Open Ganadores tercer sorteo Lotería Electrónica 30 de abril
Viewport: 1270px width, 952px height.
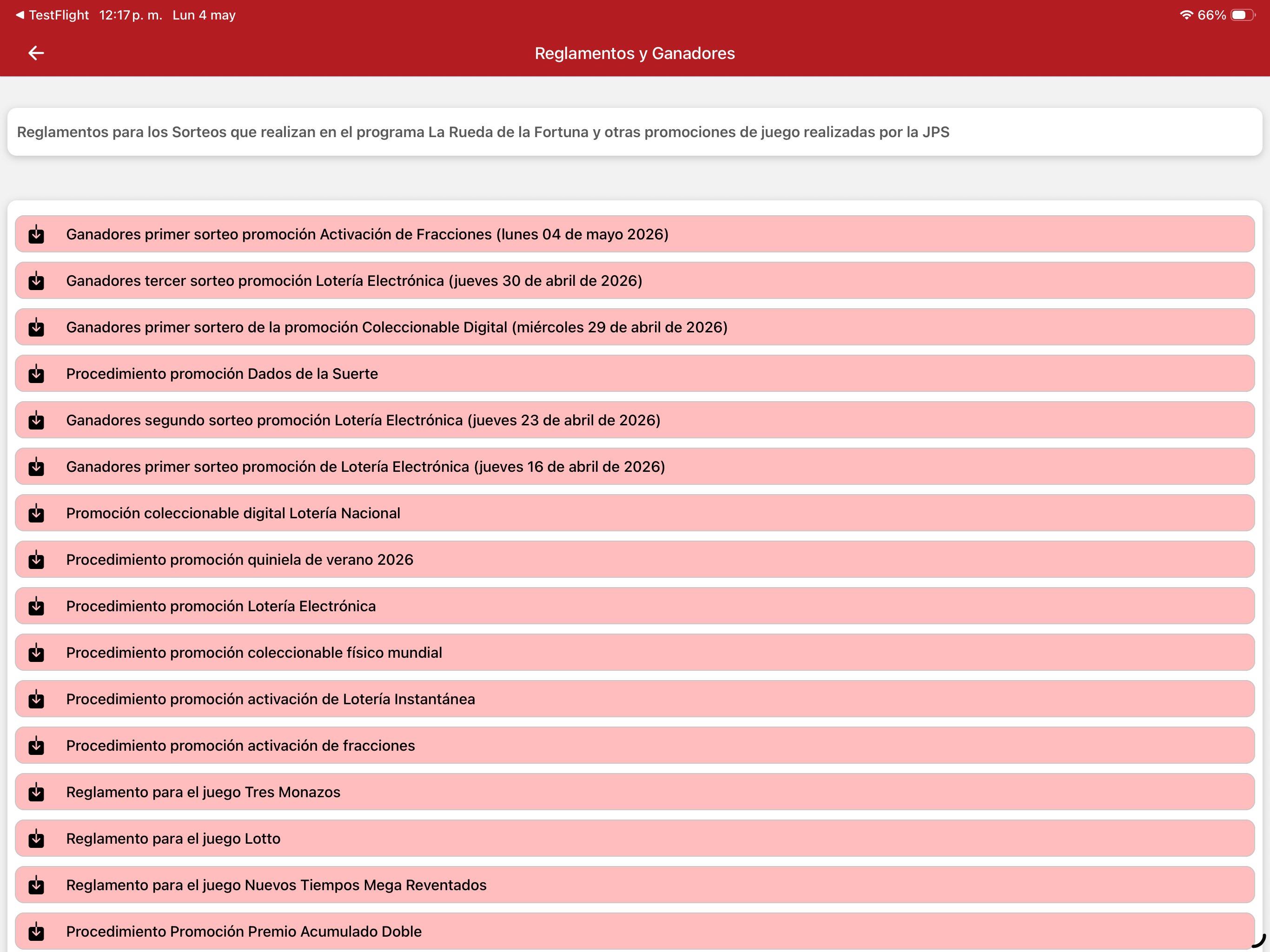(635, 281)
